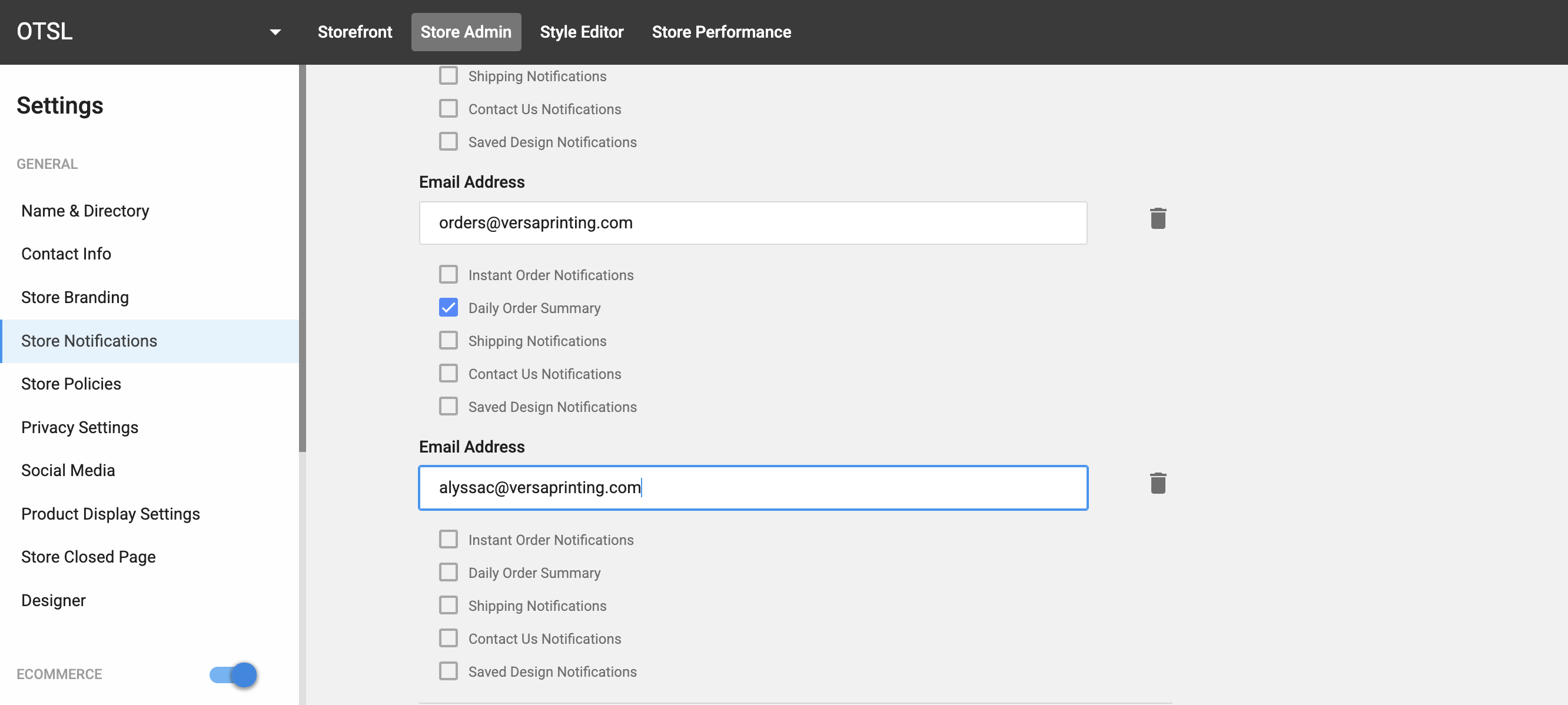Screen dimensions: 1568x705
Task: Check the top Saved Design Notifications box
Action: 449,141
